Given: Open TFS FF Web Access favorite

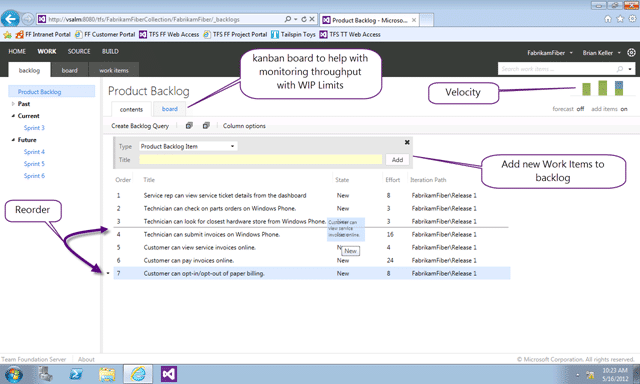Looking at the screenshot, I should coord(169,35).
